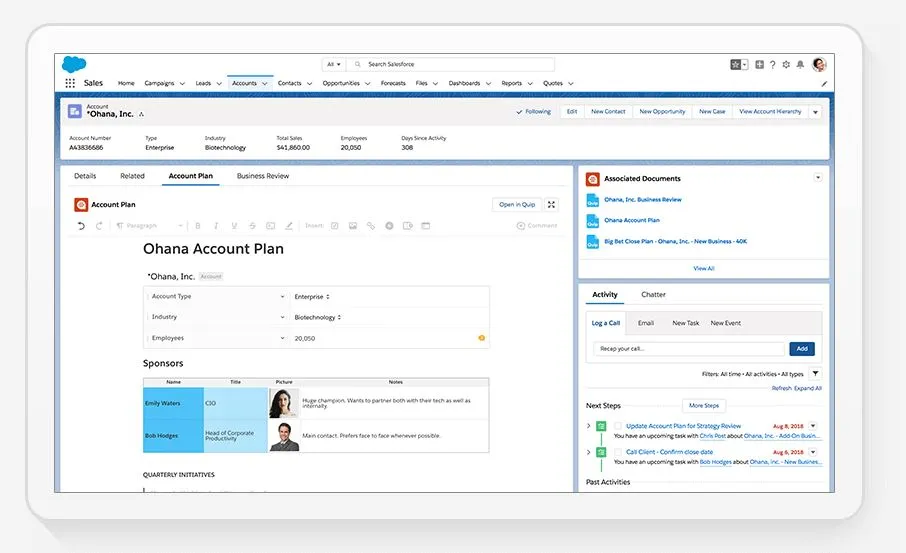
Task: Insert a checklist via checkbox icon
Action: [x=335, y=226]
